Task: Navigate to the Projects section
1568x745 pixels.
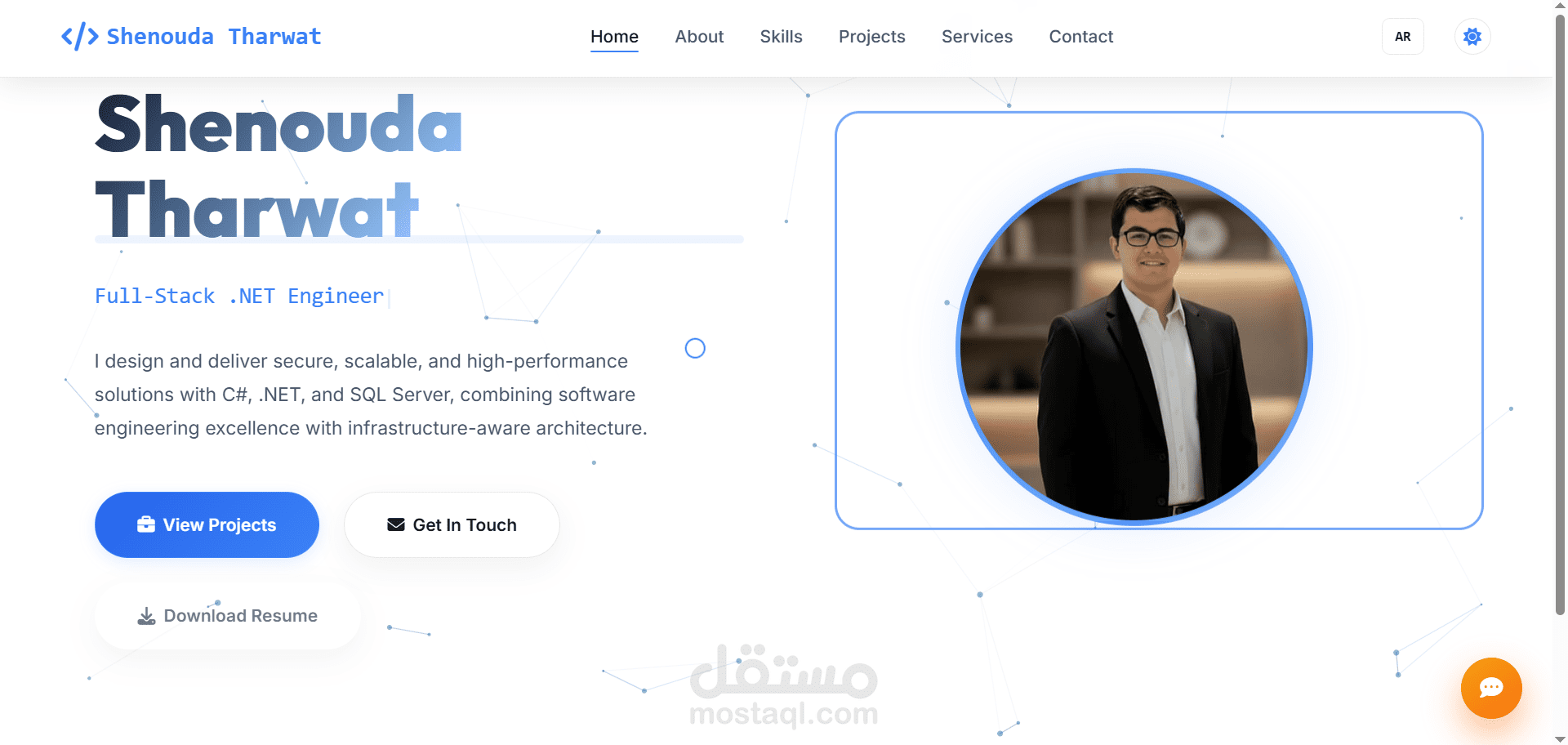Action: tap(872, 37)
